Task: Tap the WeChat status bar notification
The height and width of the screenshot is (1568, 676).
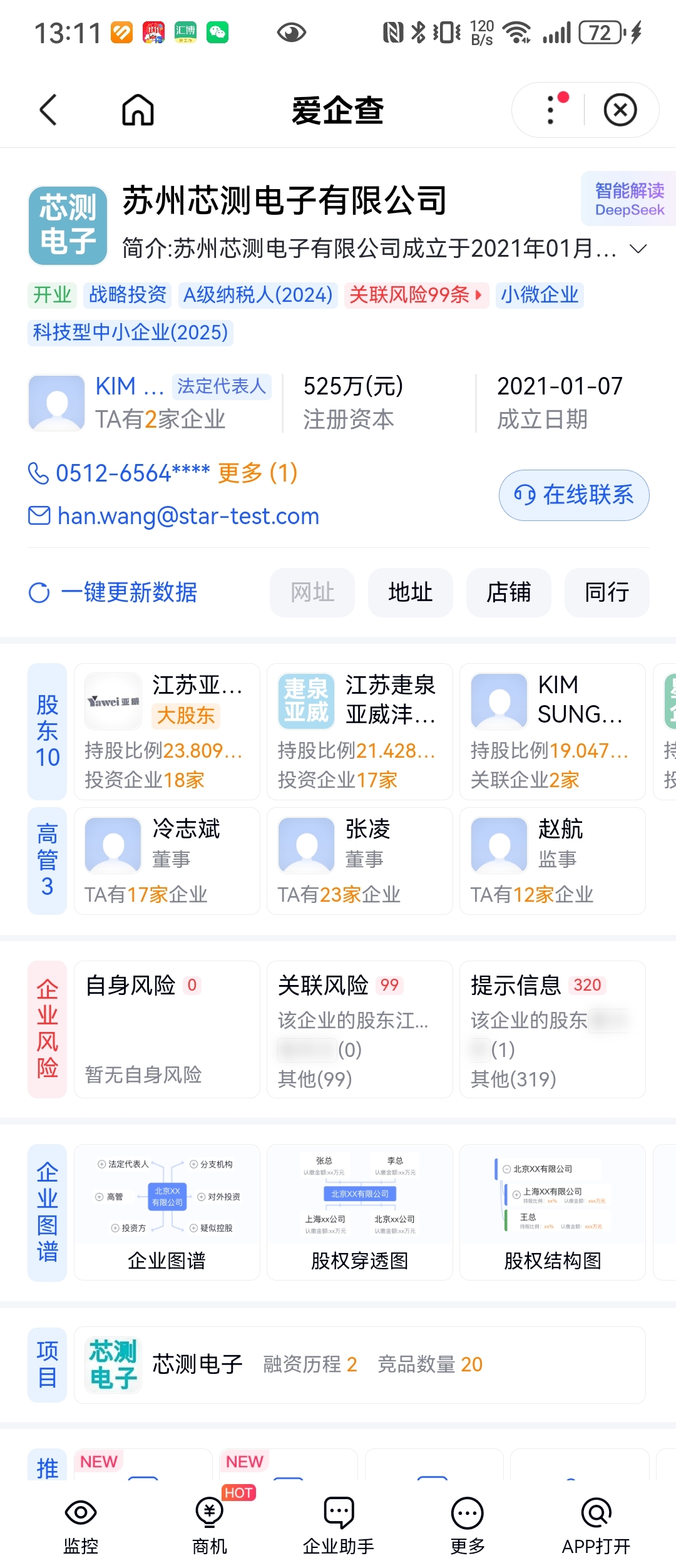Action: click(x=217, y=32)
